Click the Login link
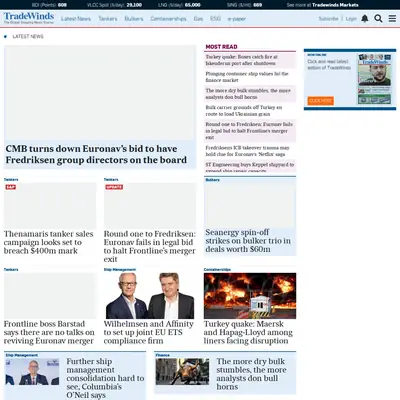 click(x=351, y=19)
